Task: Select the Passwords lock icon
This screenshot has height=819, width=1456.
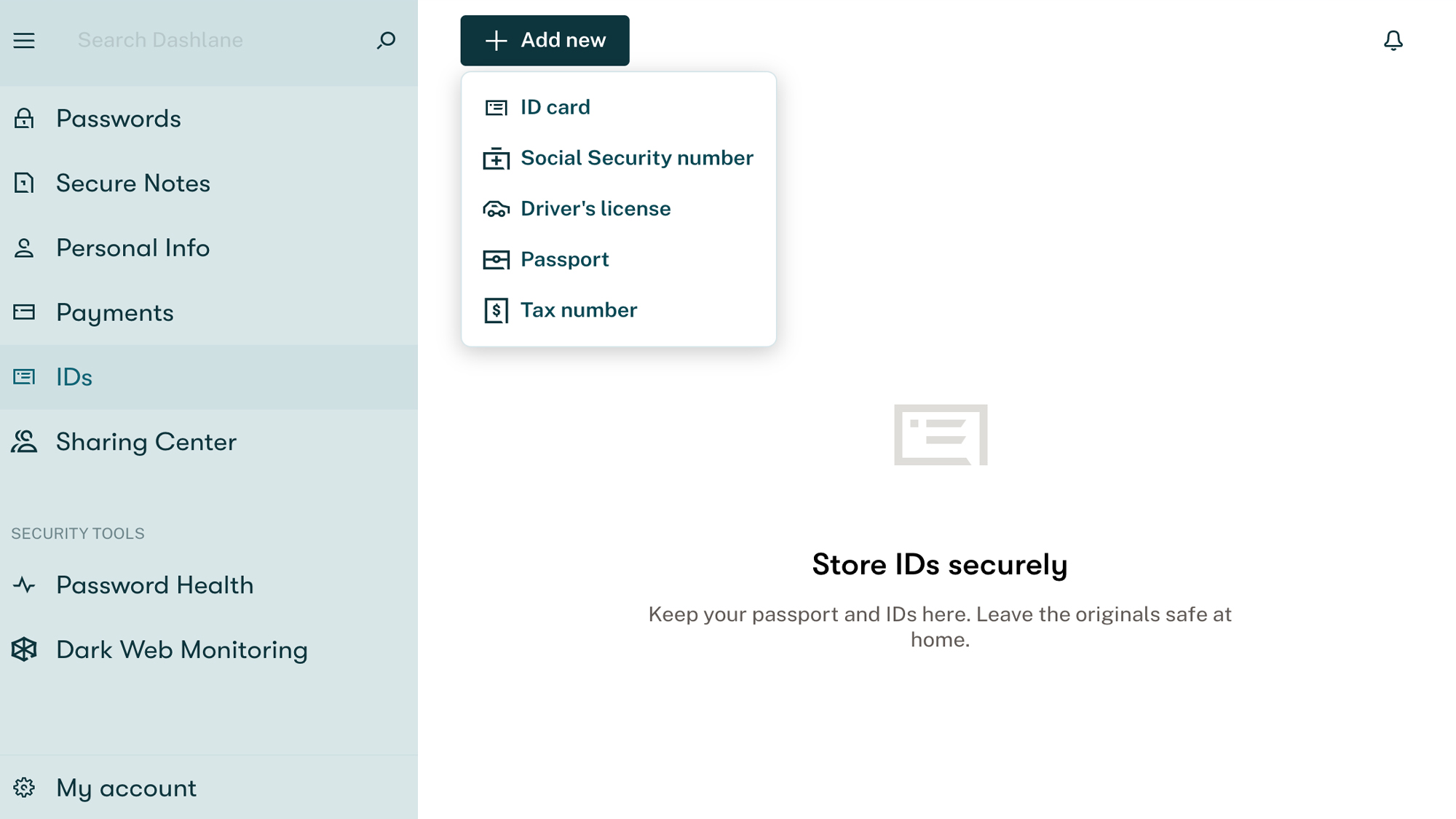Action: 24,118
